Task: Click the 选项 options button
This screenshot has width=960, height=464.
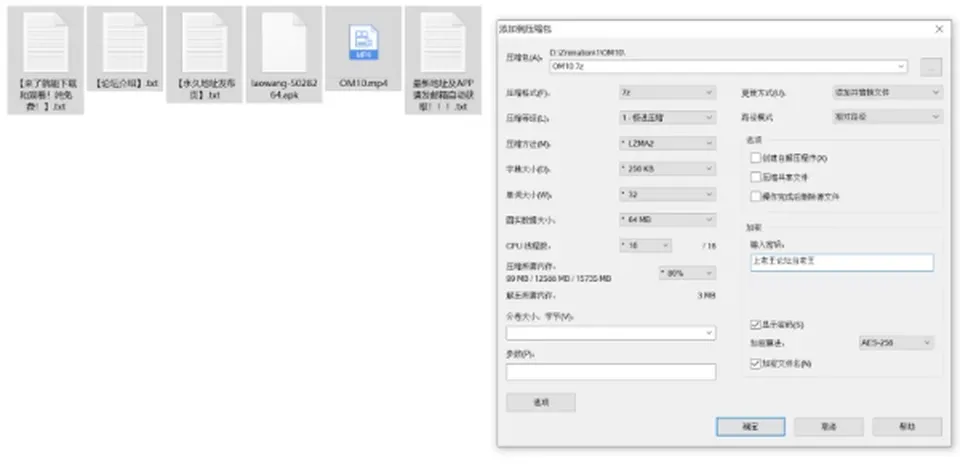Action: coord(541,402)
